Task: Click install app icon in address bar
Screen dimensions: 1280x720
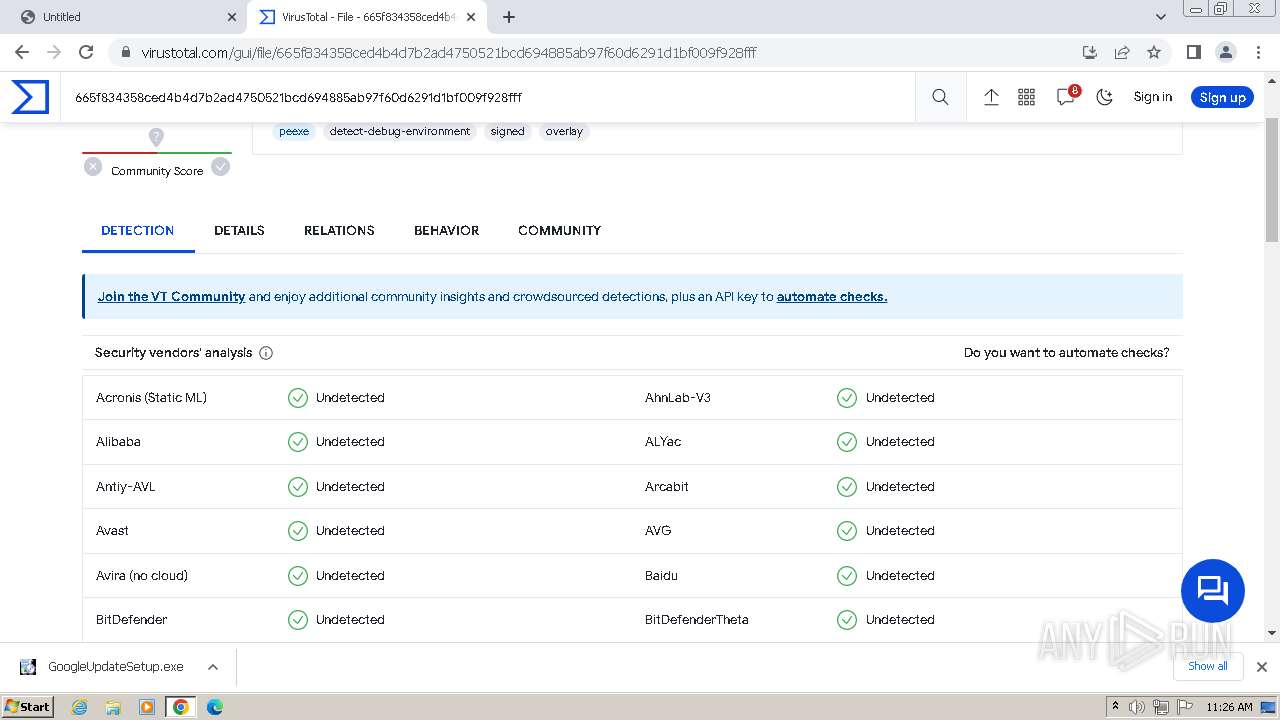Action: (1090, 52)
